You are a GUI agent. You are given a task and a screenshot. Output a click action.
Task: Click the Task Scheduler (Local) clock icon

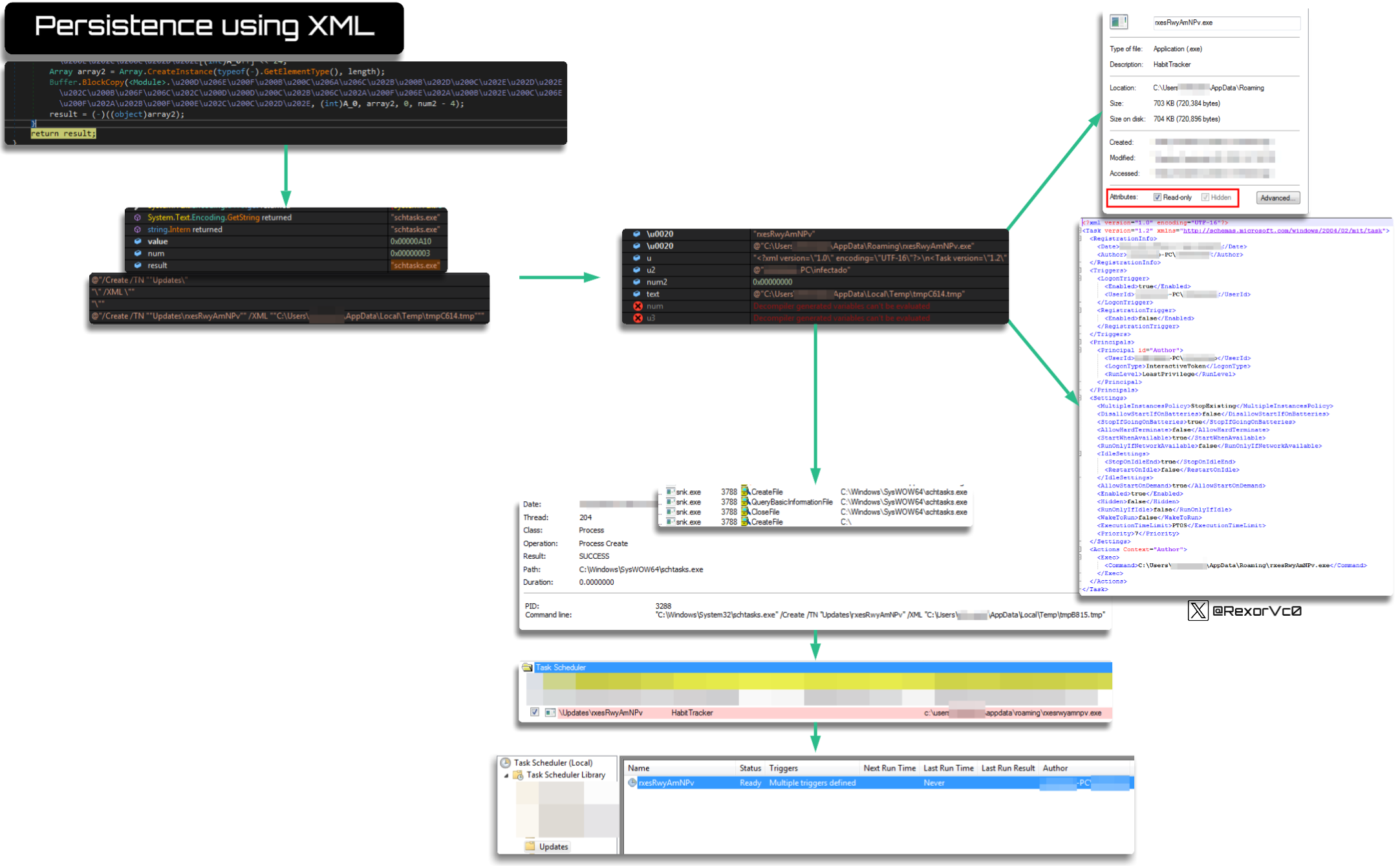click(x=506, y=763)
